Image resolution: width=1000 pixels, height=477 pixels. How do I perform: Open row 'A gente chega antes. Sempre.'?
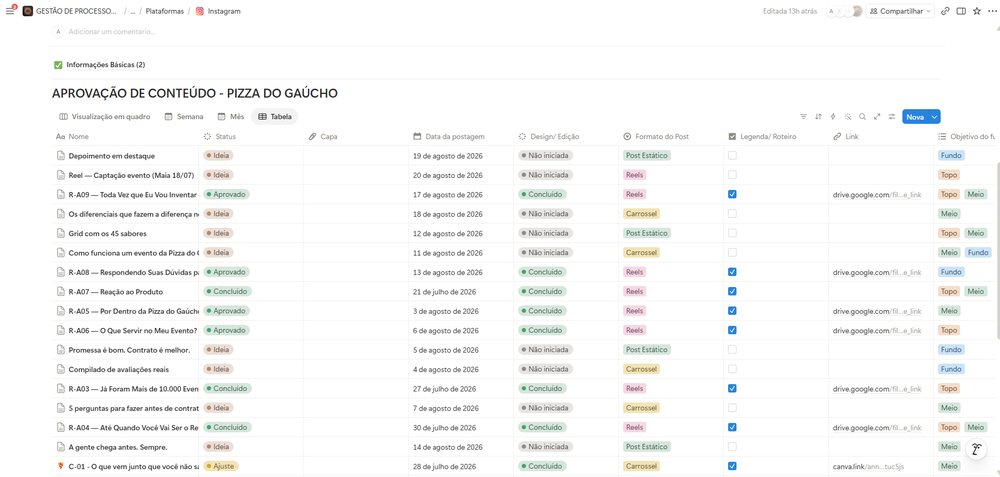(x=118, y=446)
